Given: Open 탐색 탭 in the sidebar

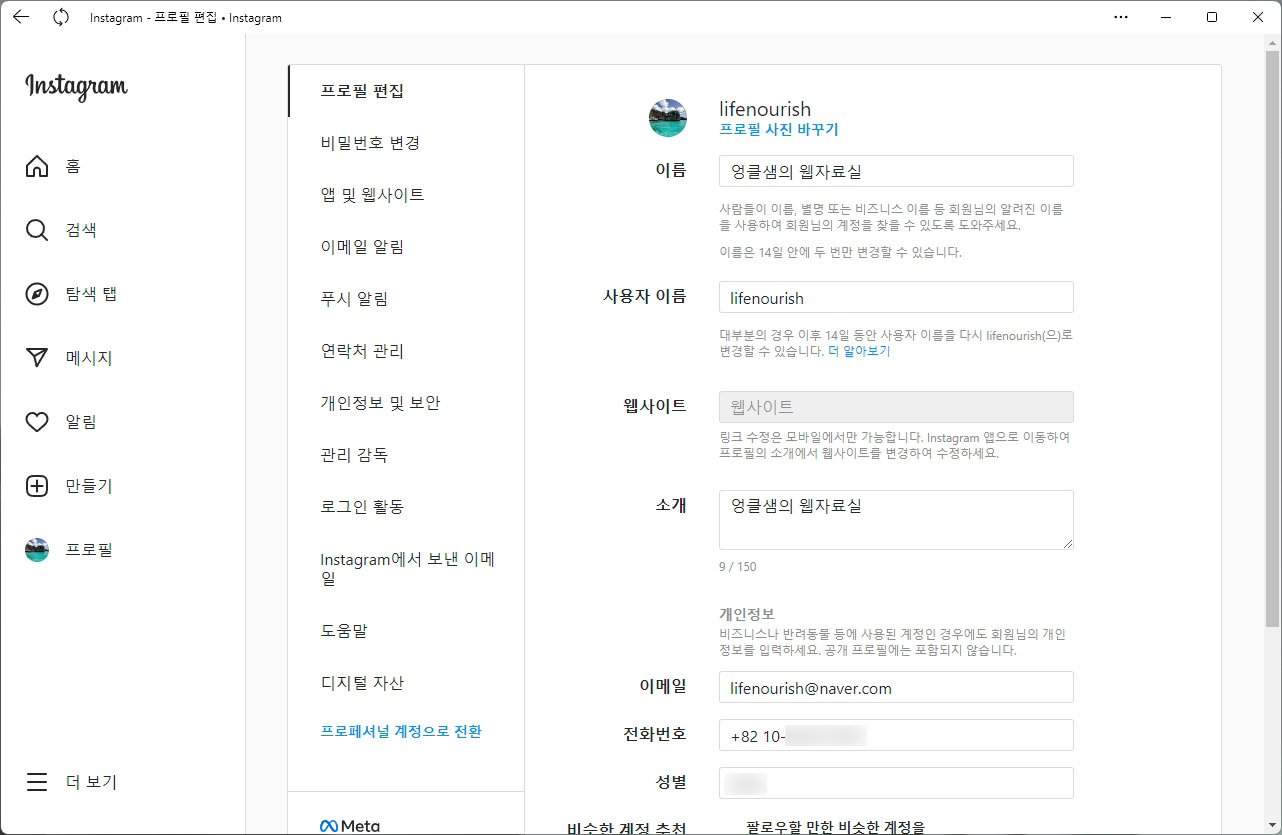Looking at the screenshot, I should [91, 294].
